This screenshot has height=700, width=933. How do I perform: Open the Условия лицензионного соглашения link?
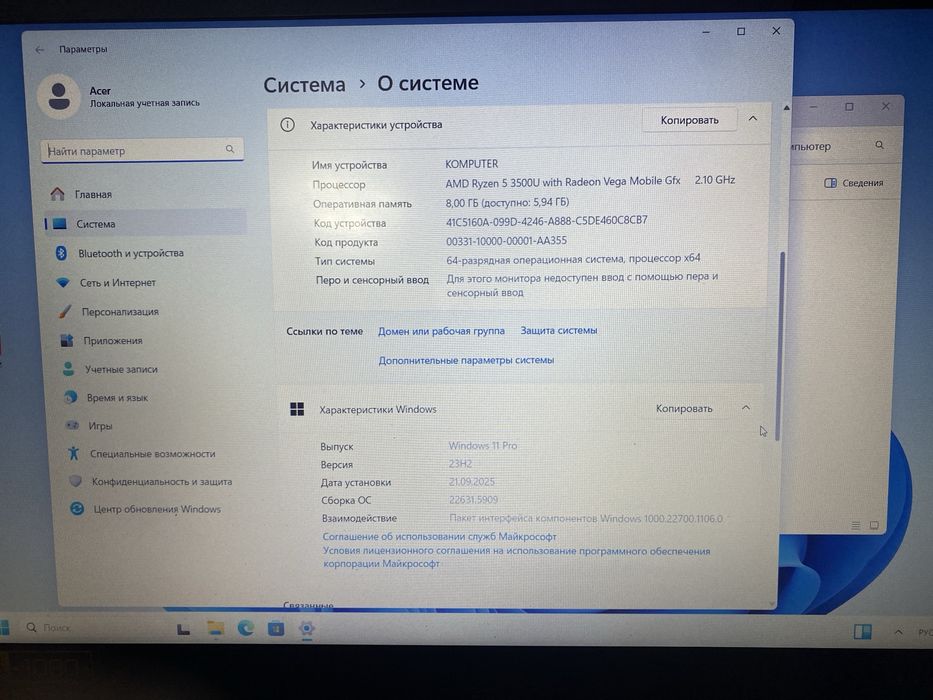(x=516, y=557)
